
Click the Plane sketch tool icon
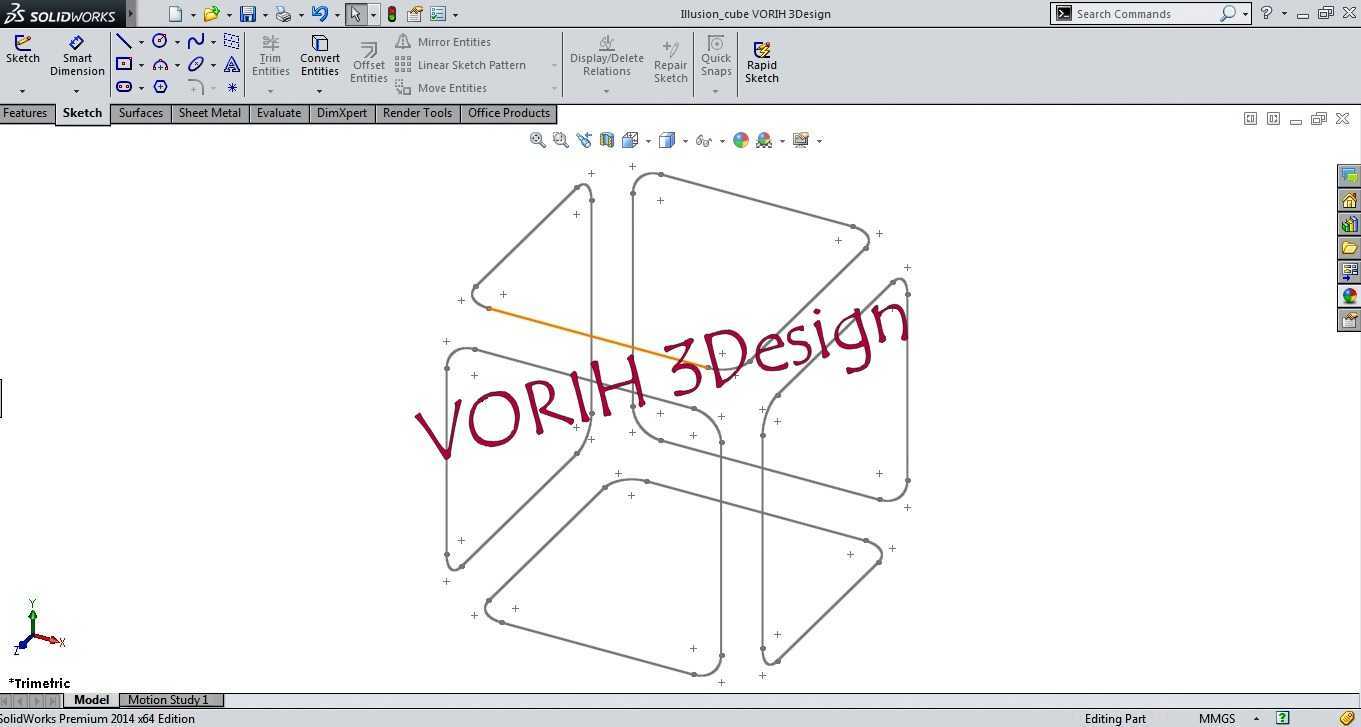coord(232,41)
